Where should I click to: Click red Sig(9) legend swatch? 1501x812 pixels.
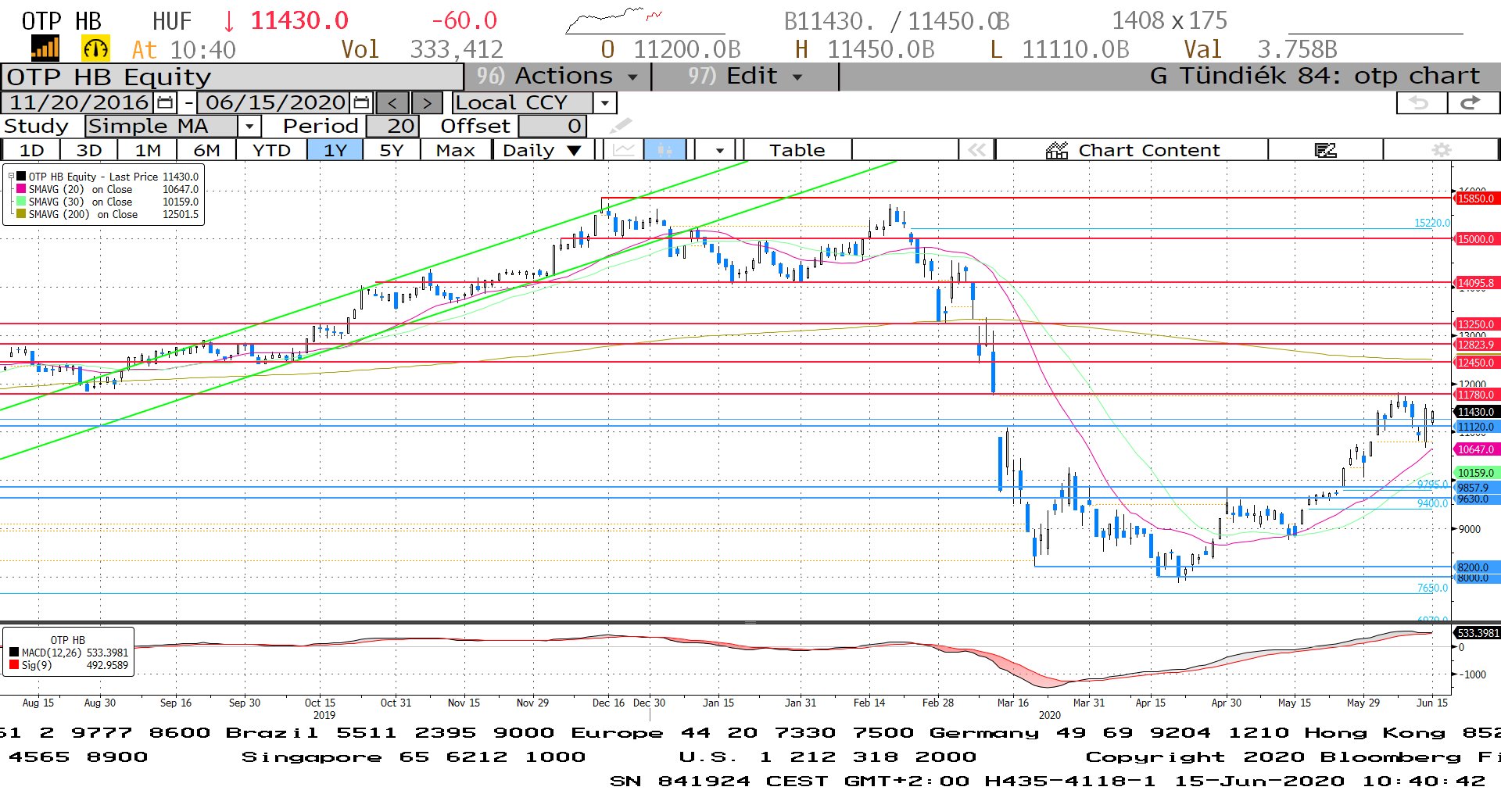click(x=14, y=665)
